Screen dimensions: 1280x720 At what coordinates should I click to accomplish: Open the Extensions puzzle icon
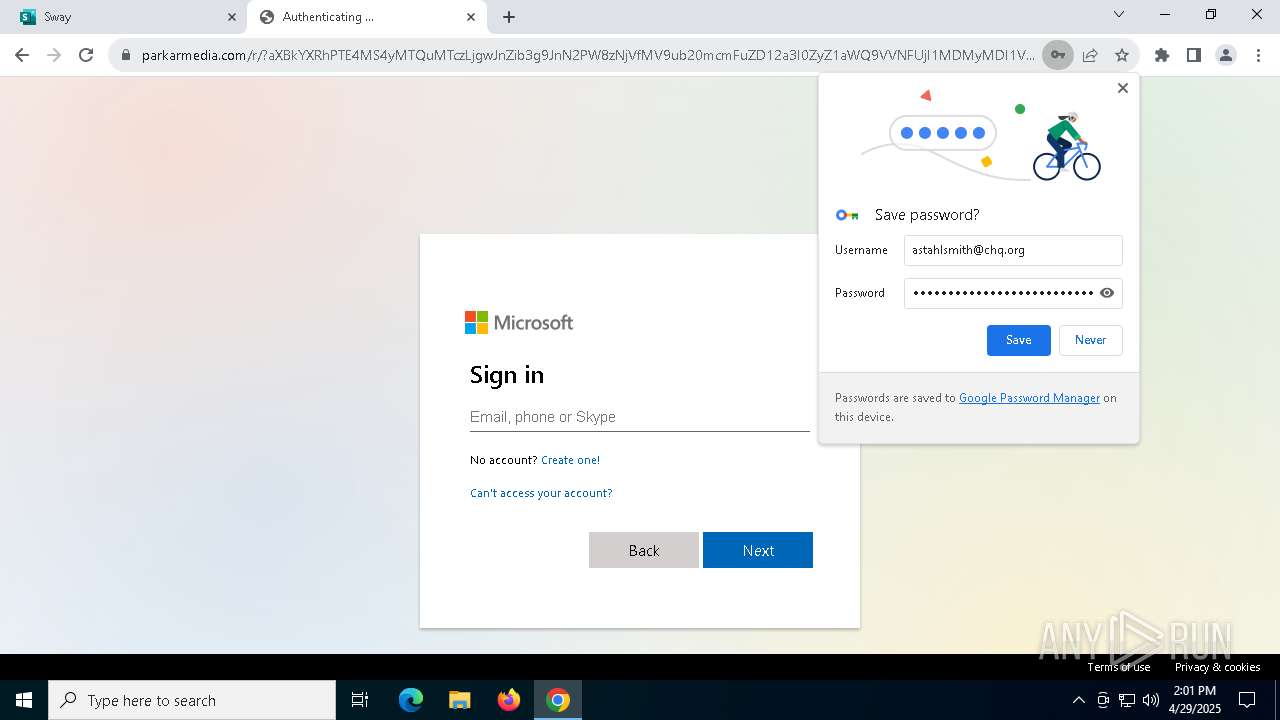[1162, 55]
